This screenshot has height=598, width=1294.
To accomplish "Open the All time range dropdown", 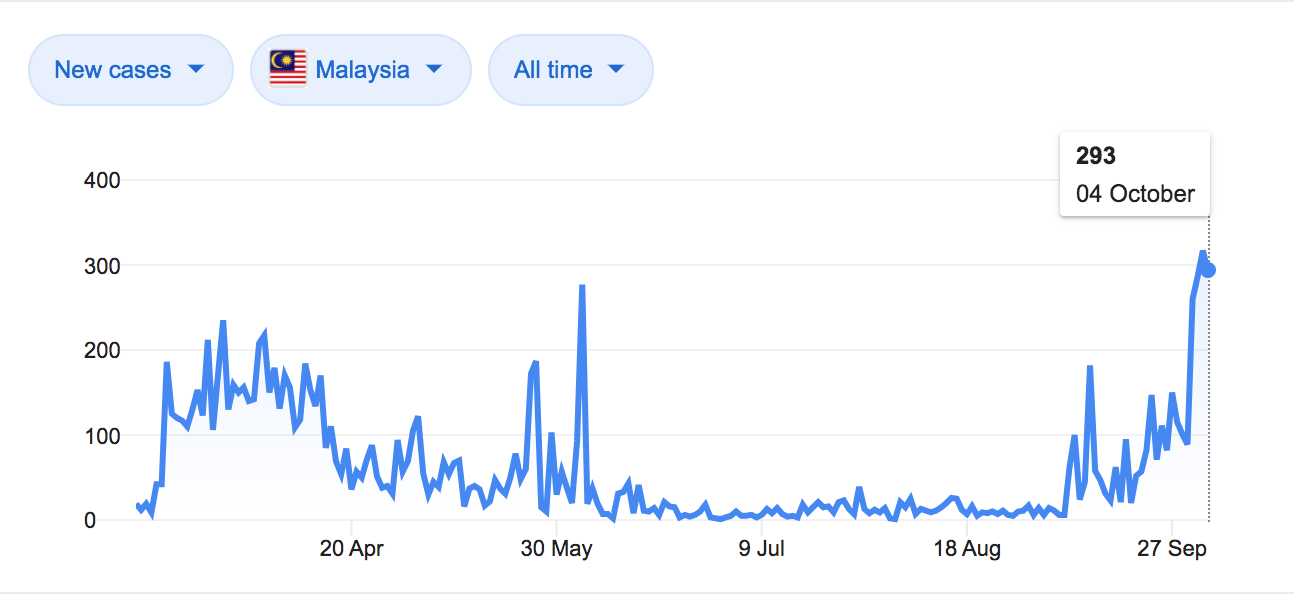I will pos(571,70).
